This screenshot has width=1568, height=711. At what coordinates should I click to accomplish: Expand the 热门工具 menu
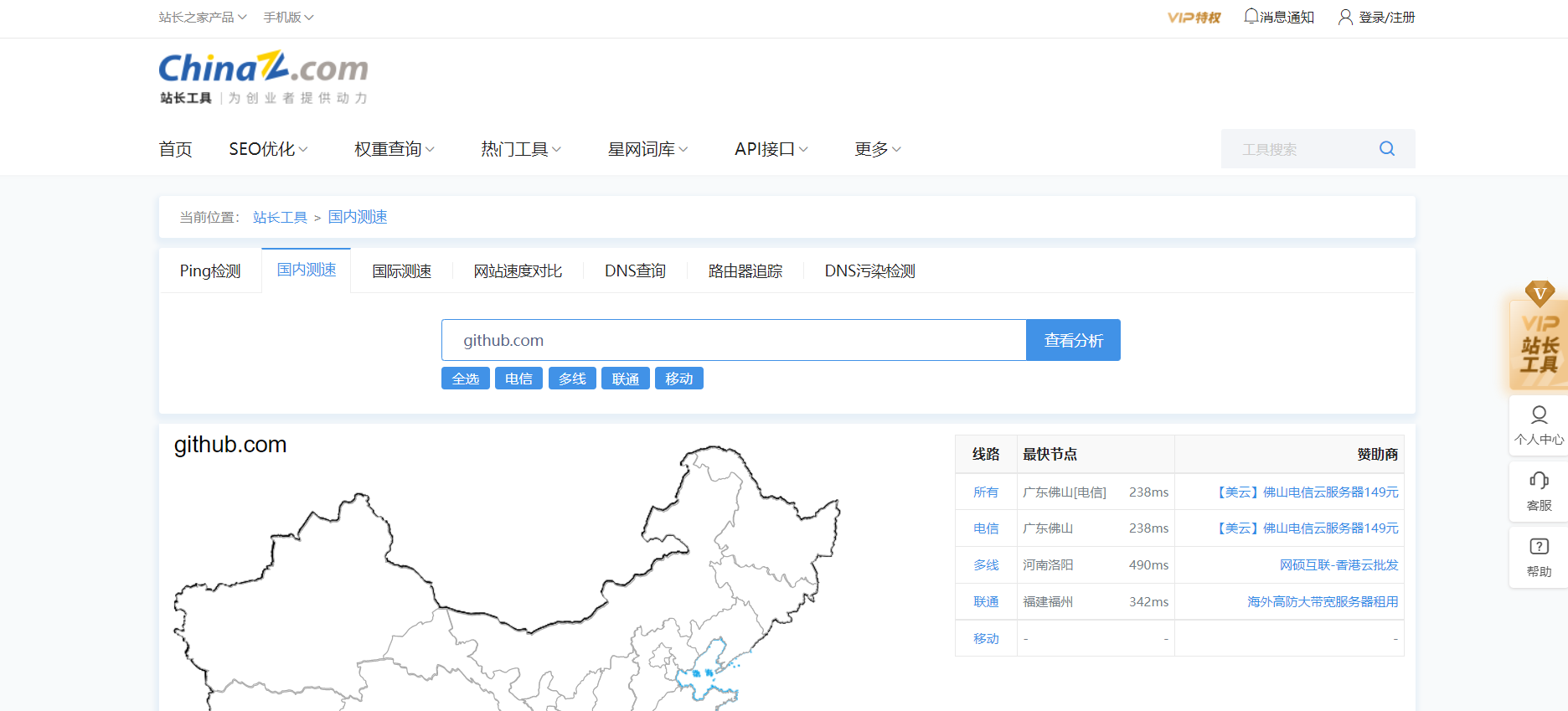[520, 149]
